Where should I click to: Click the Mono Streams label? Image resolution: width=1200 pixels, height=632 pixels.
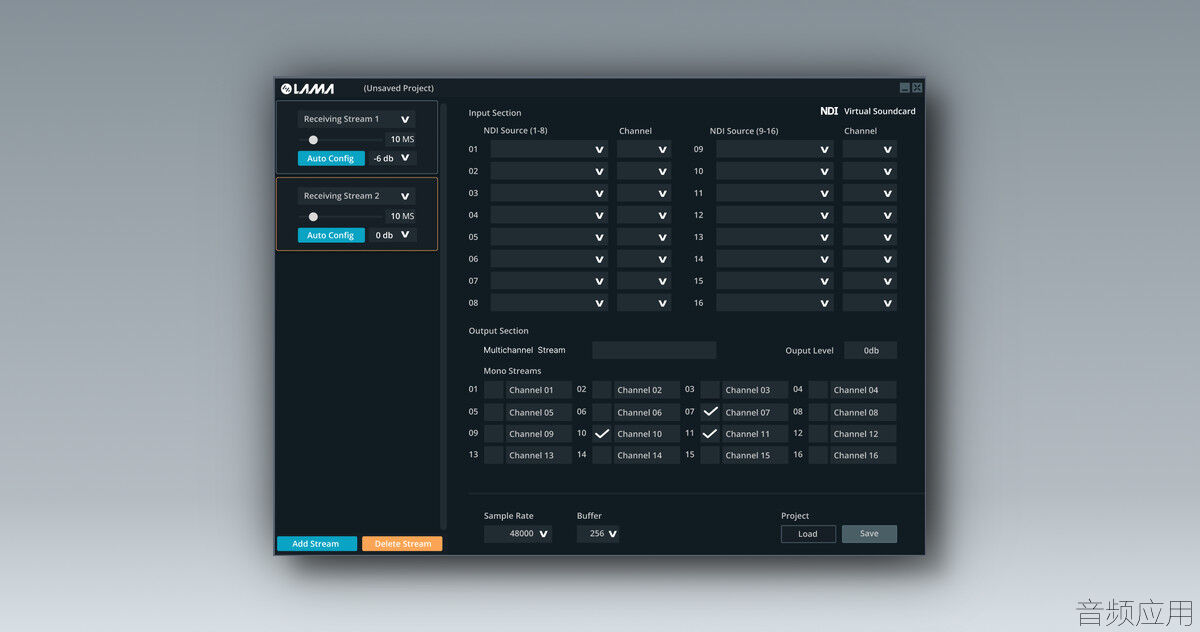[512, 371]
